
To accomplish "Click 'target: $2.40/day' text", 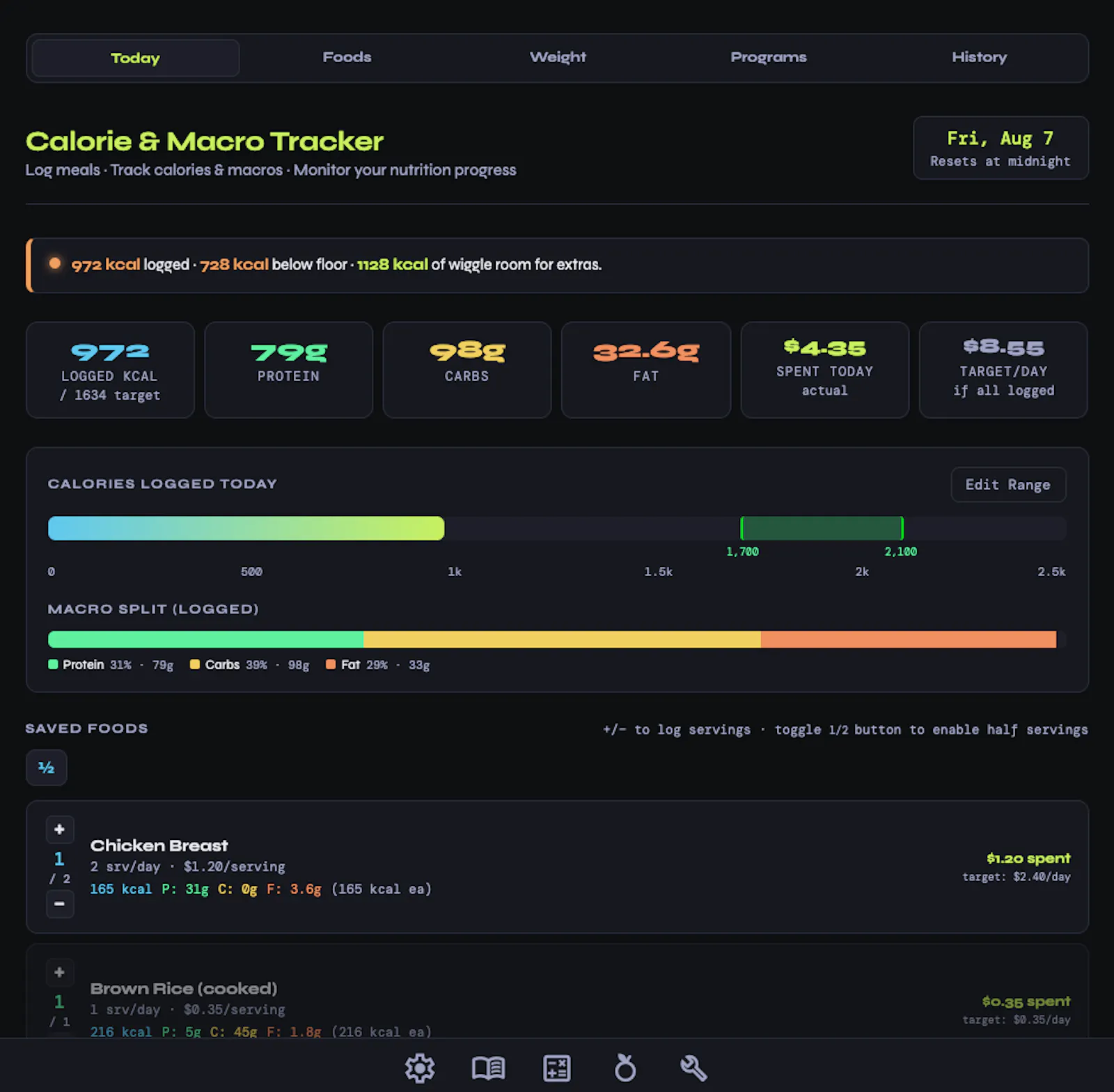I will tap(1017, 877).
